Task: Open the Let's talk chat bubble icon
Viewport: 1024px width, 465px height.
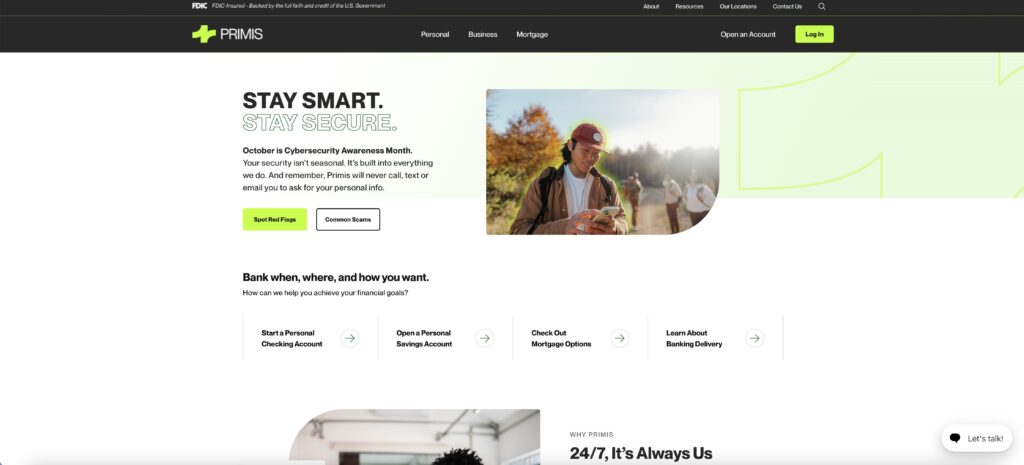Action: pyautogui.click(x=955, y=438)
